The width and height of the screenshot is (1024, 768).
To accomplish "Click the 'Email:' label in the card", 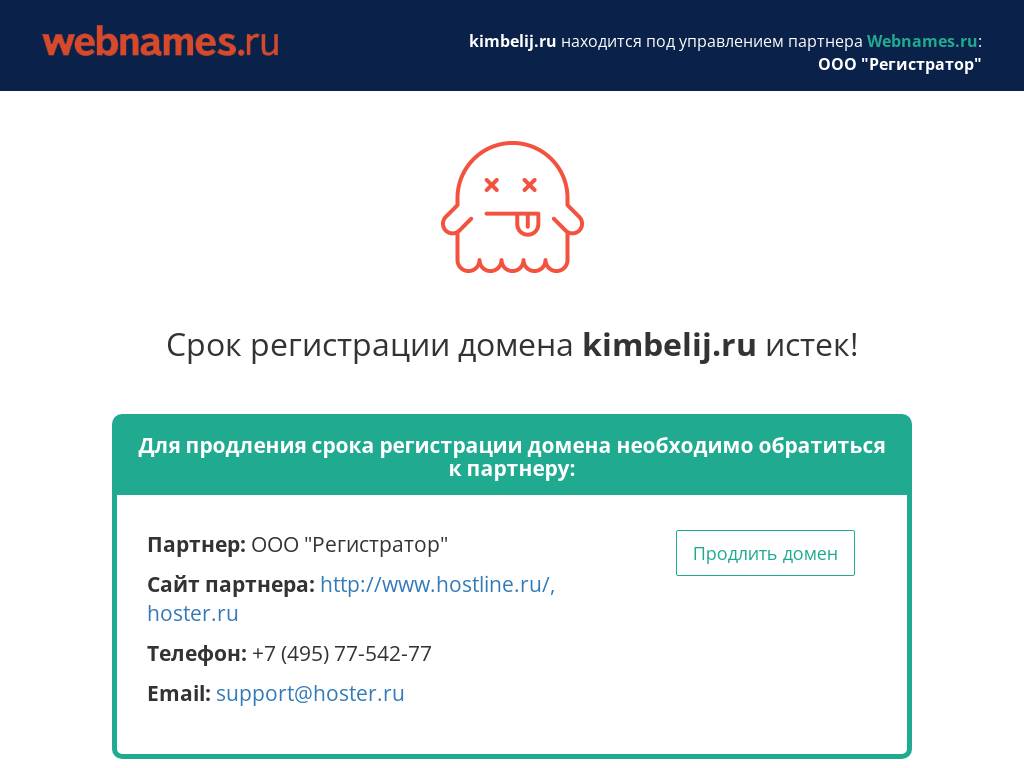I will pos(178,693).
